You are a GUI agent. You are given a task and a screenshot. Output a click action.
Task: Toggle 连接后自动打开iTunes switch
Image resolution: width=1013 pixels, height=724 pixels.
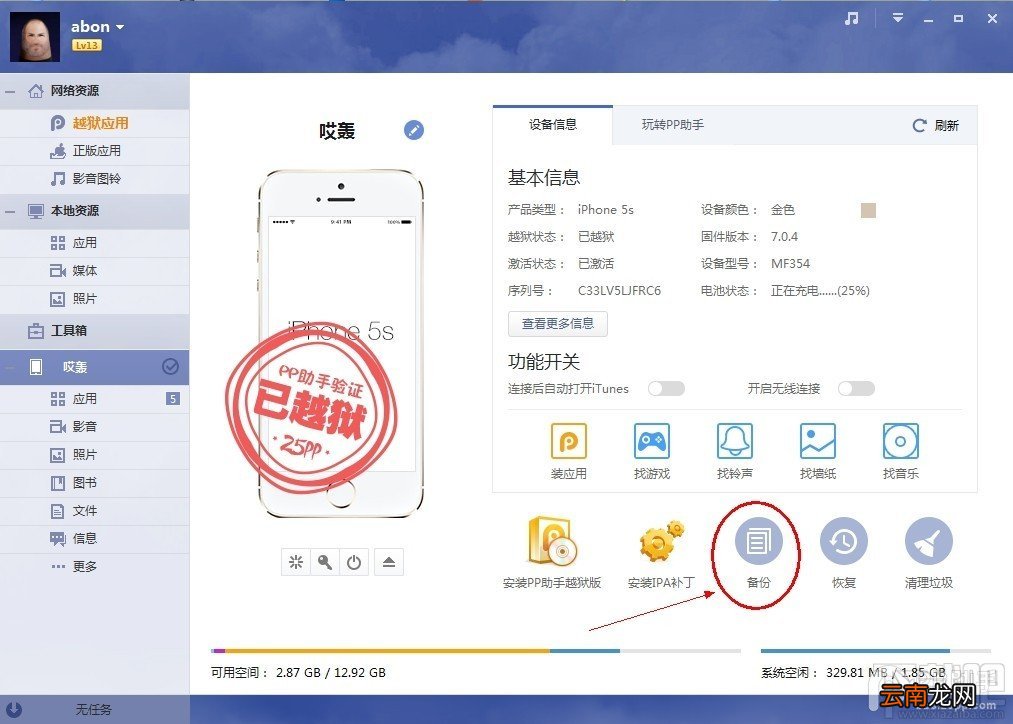pos(666,388)
